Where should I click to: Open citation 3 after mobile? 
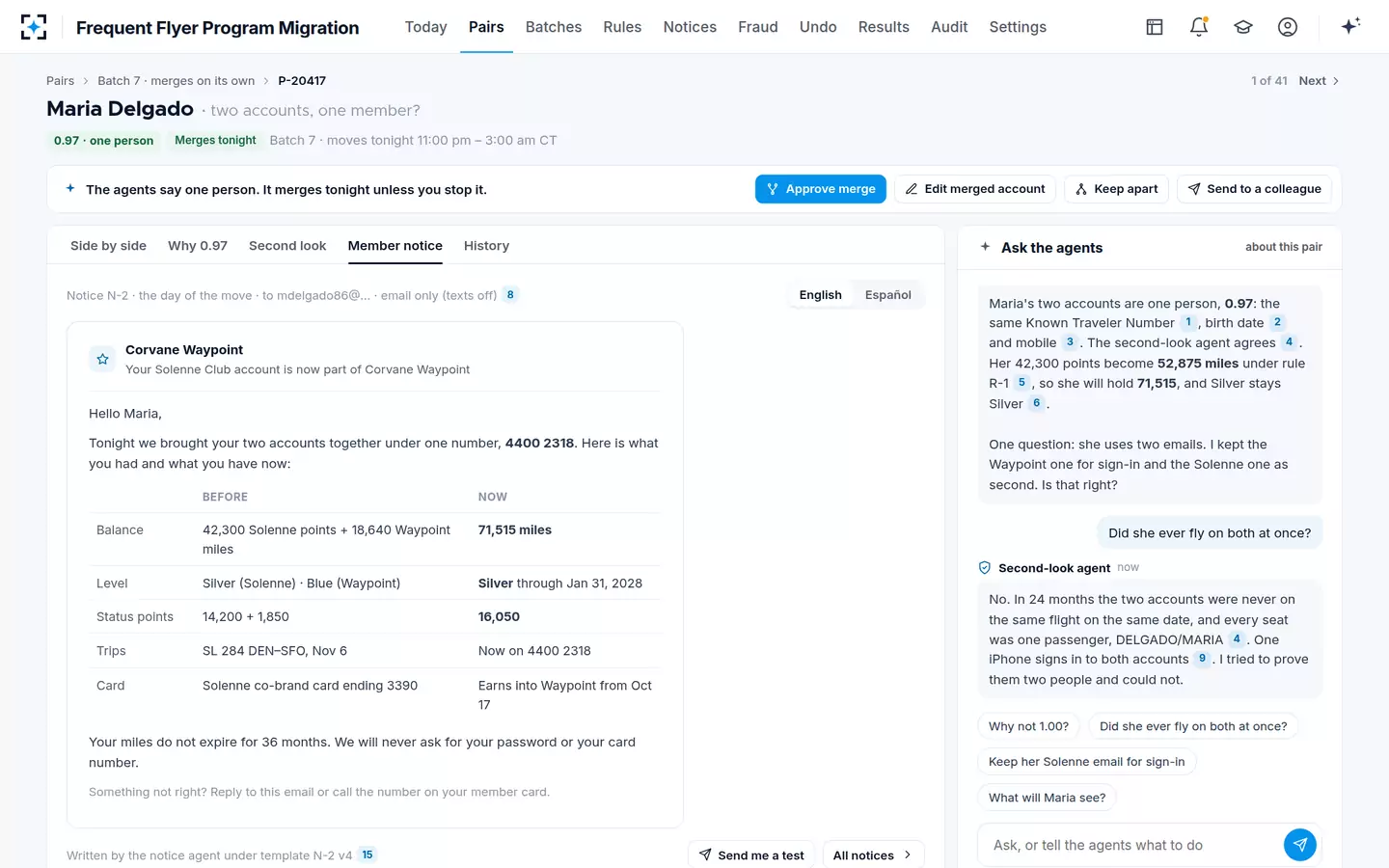(1070, 342)
